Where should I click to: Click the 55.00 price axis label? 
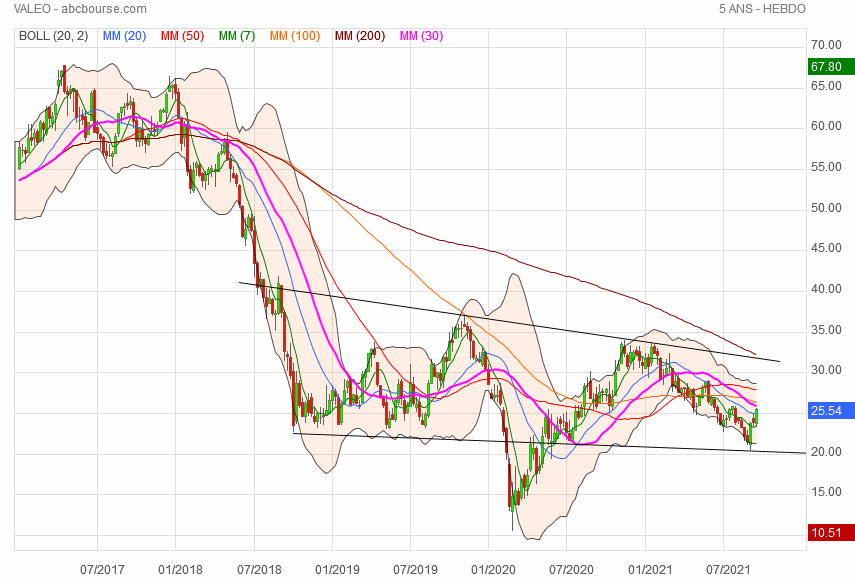click(x=826, y=167)
